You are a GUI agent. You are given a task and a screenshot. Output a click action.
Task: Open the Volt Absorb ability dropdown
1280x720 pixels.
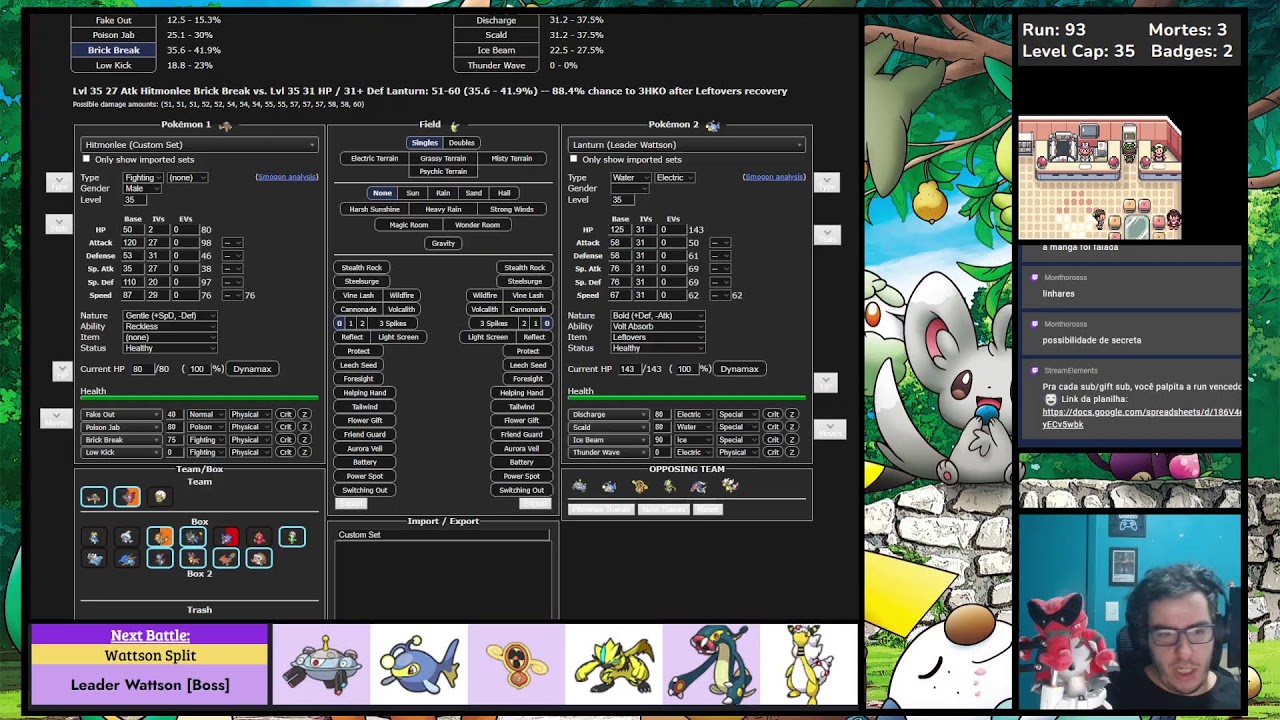click(x=656, y=327)
